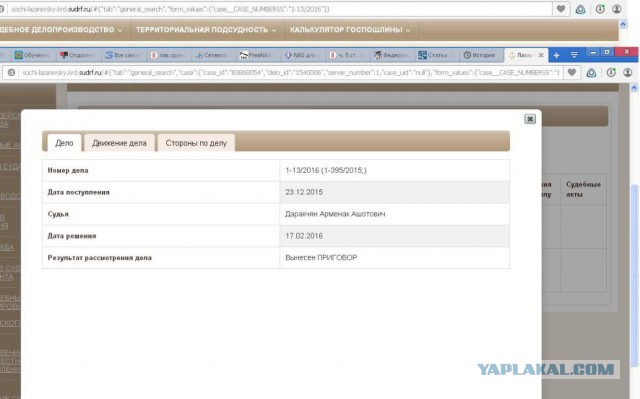
Task: Open the account profile icon in lower toolbar
Action: pyautogui.click(x=628, y=73)
